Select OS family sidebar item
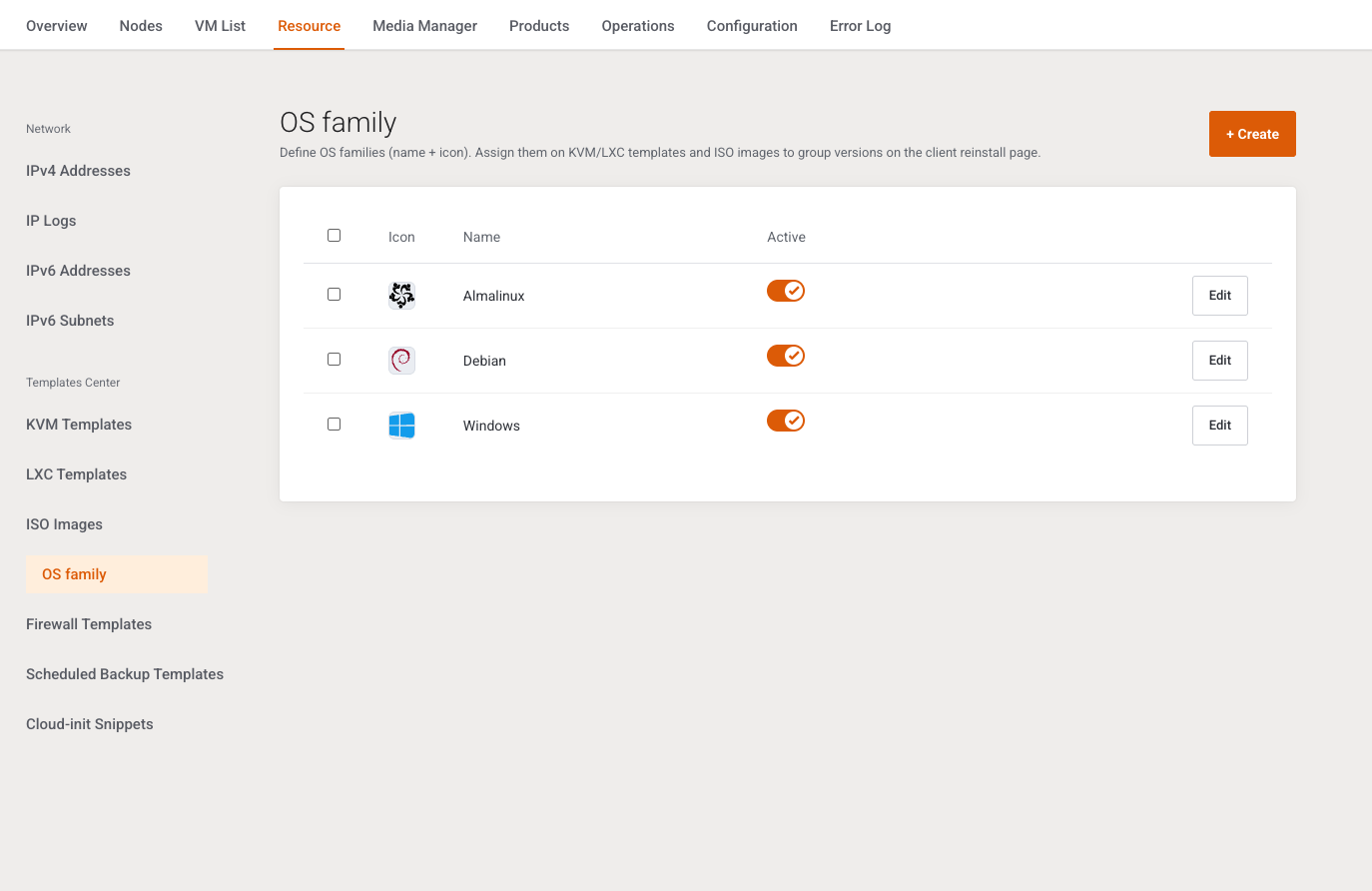This screenshot has width=1372, height=891. [x=117, y=574]
